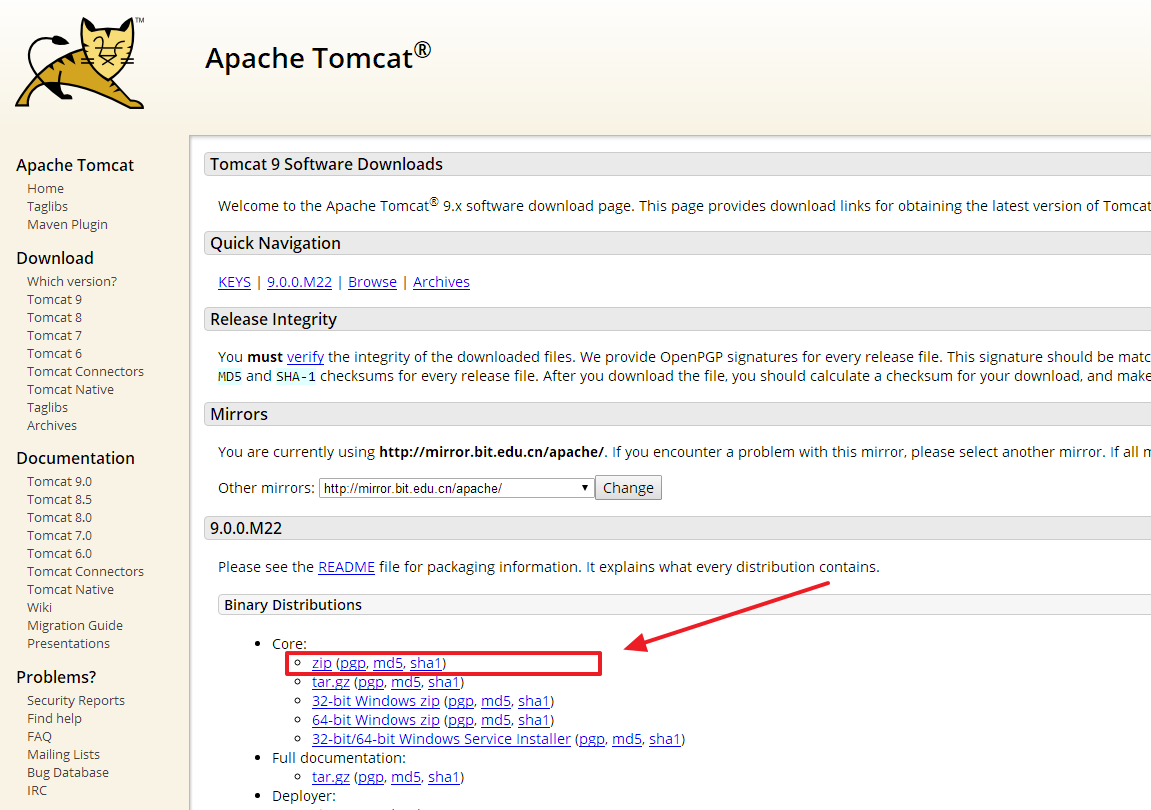
Task: Open the README file link
Action: point(346,567)
